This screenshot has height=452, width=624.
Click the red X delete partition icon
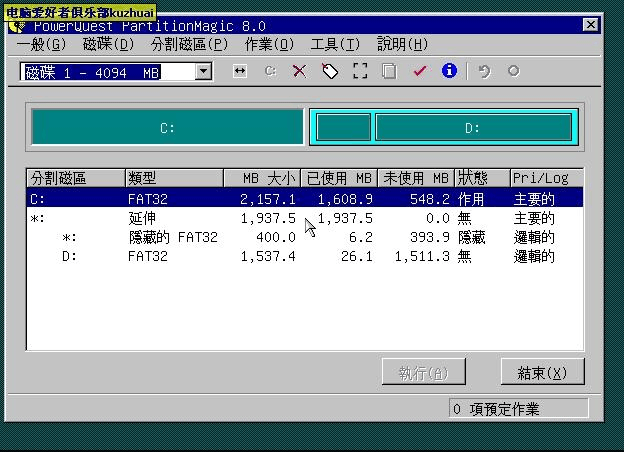coord(299,71)
